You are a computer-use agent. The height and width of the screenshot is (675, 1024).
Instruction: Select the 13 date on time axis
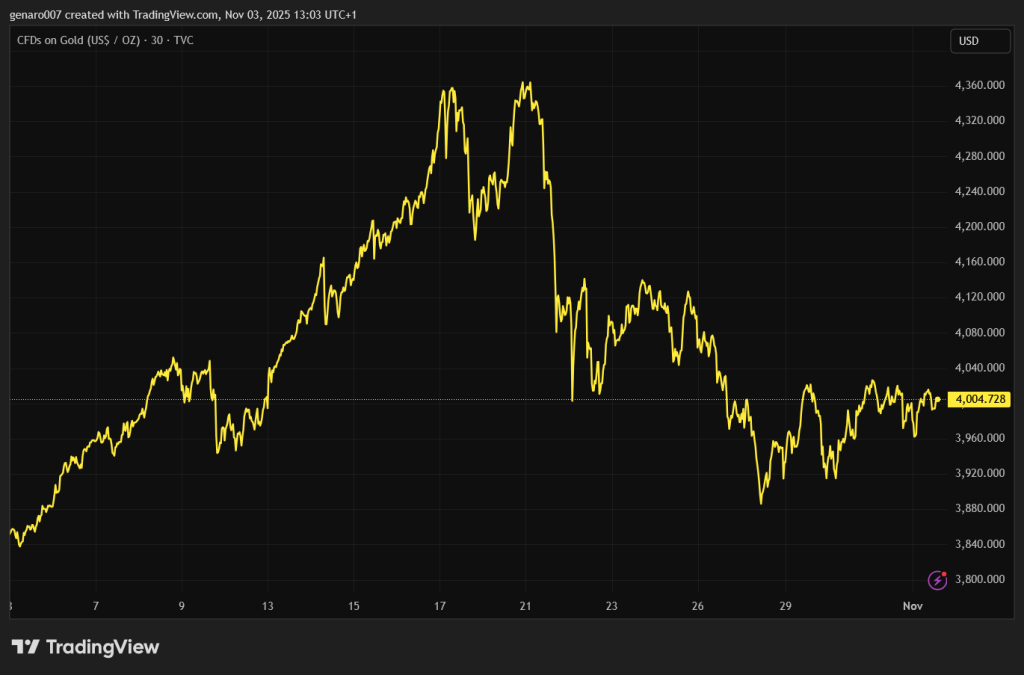268,606
